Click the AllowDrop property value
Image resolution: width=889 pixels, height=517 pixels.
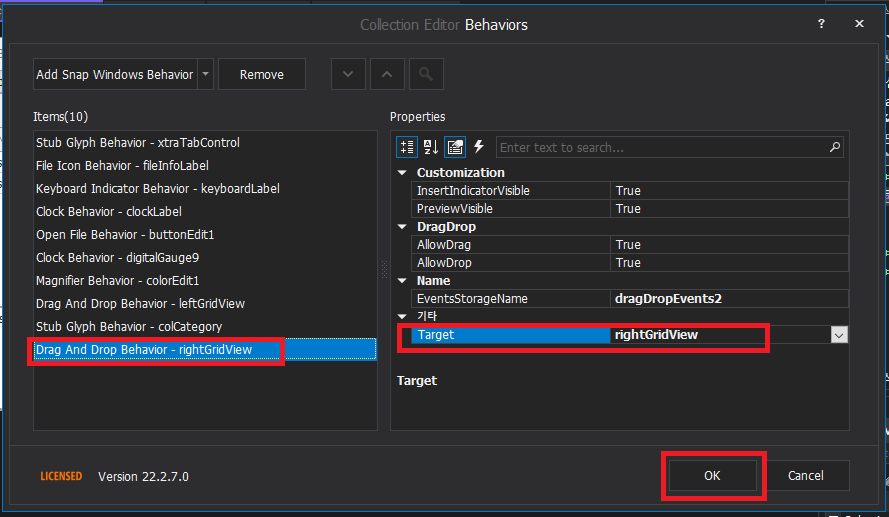[x=729, y=262]
